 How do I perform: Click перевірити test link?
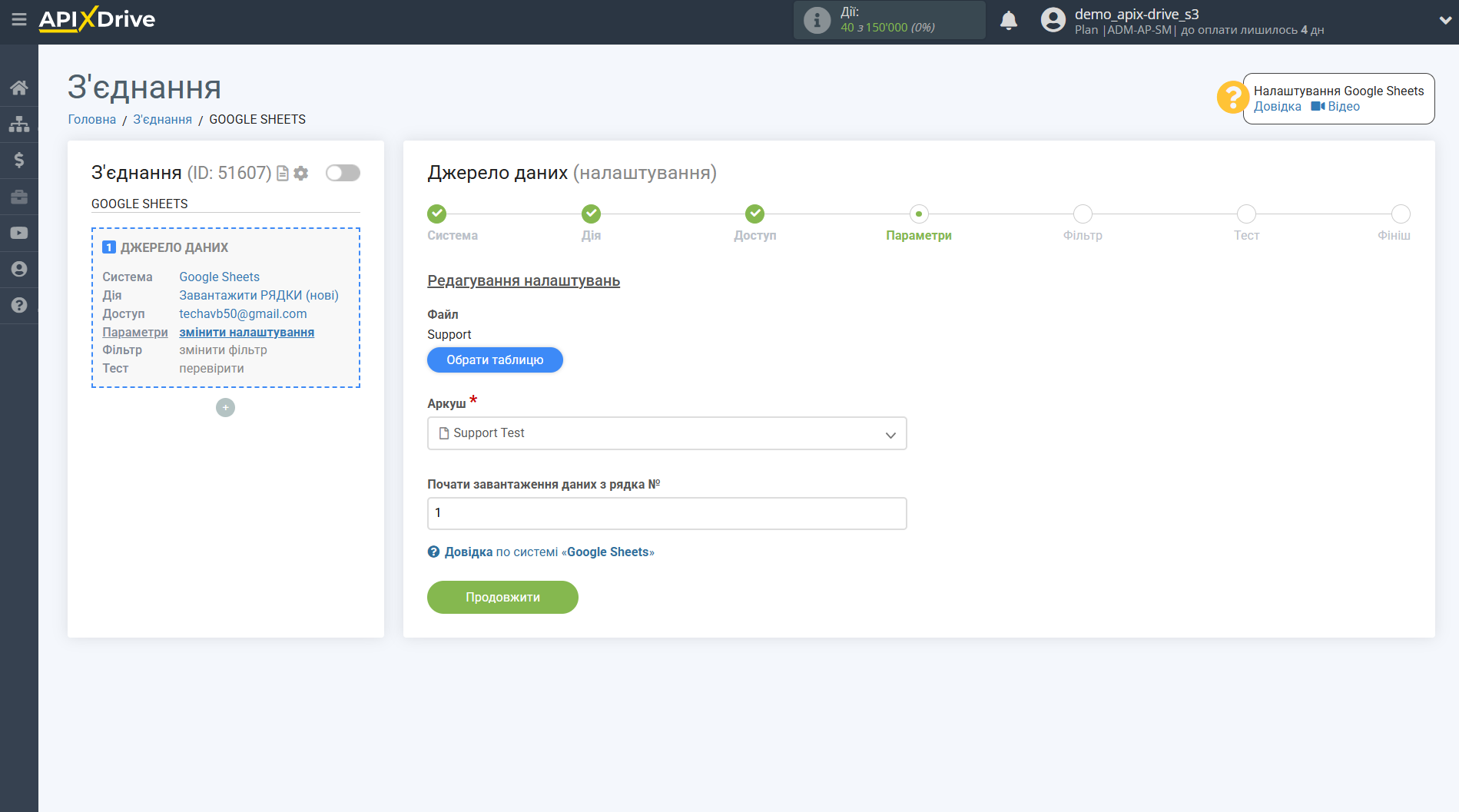coord(211,368)
